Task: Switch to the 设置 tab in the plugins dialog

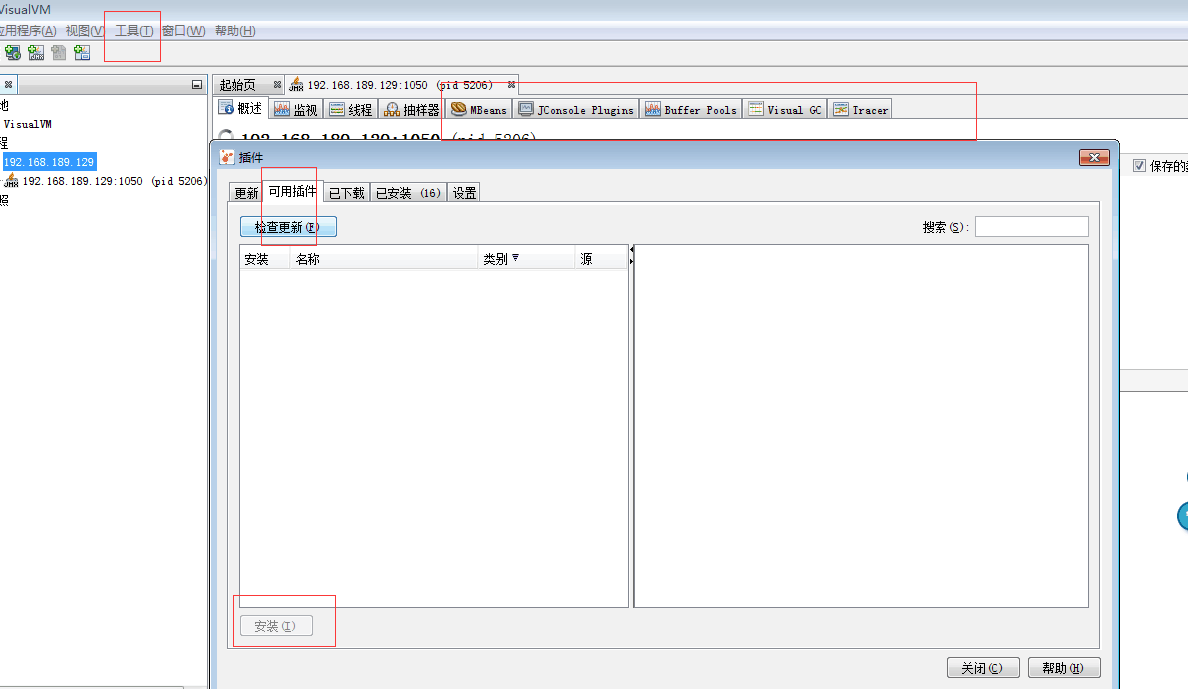Action: (464, 193)
